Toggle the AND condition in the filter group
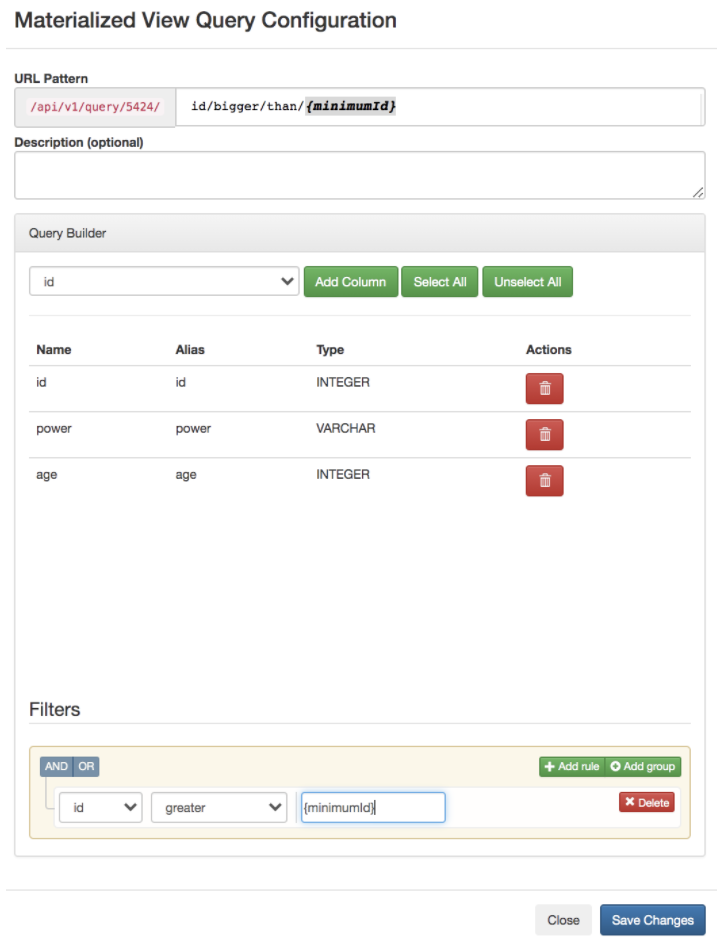717x940 pixels. click(56, 766)
